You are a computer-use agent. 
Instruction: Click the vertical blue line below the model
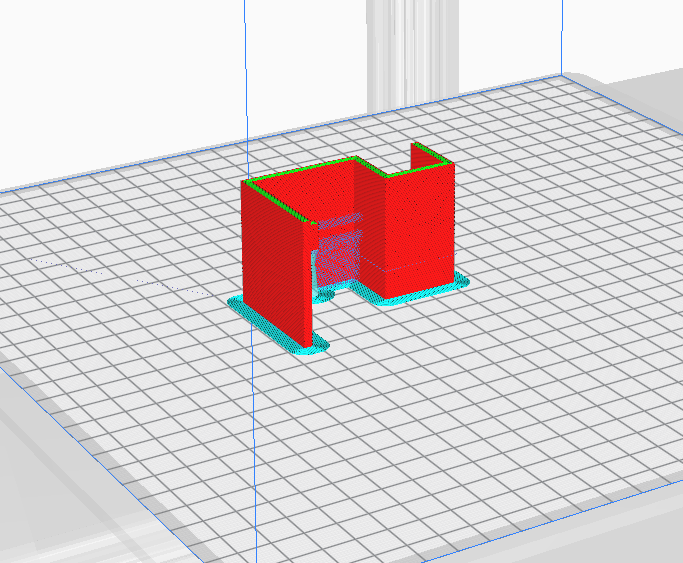coord(256,450)
